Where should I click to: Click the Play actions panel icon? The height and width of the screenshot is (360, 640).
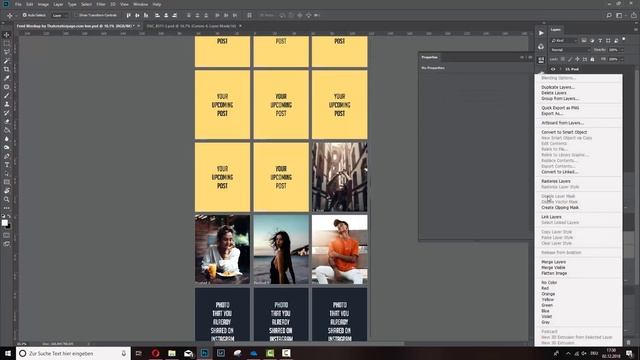coord(541,33)
